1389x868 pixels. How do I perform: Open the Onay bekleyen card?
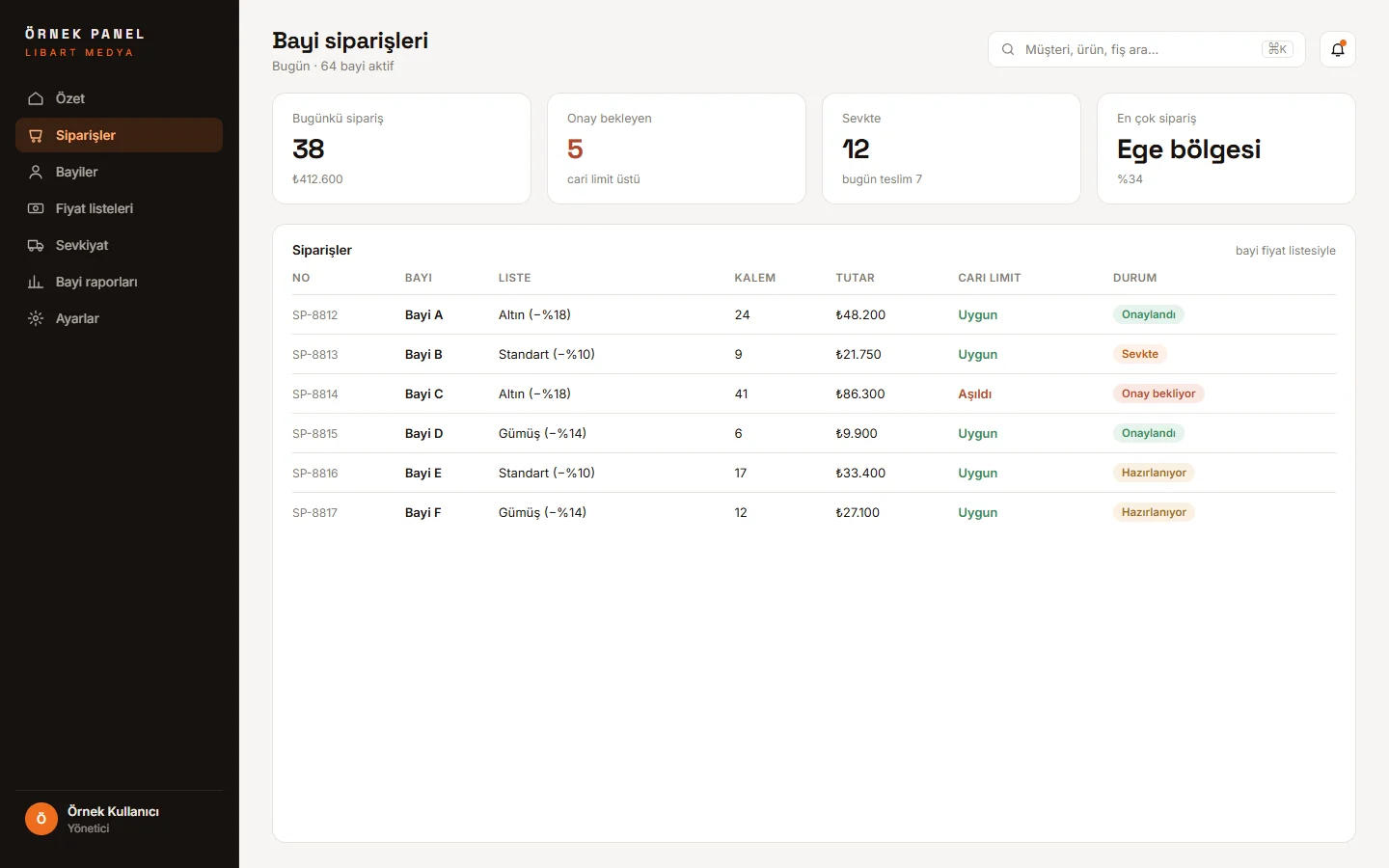point(676,149)
